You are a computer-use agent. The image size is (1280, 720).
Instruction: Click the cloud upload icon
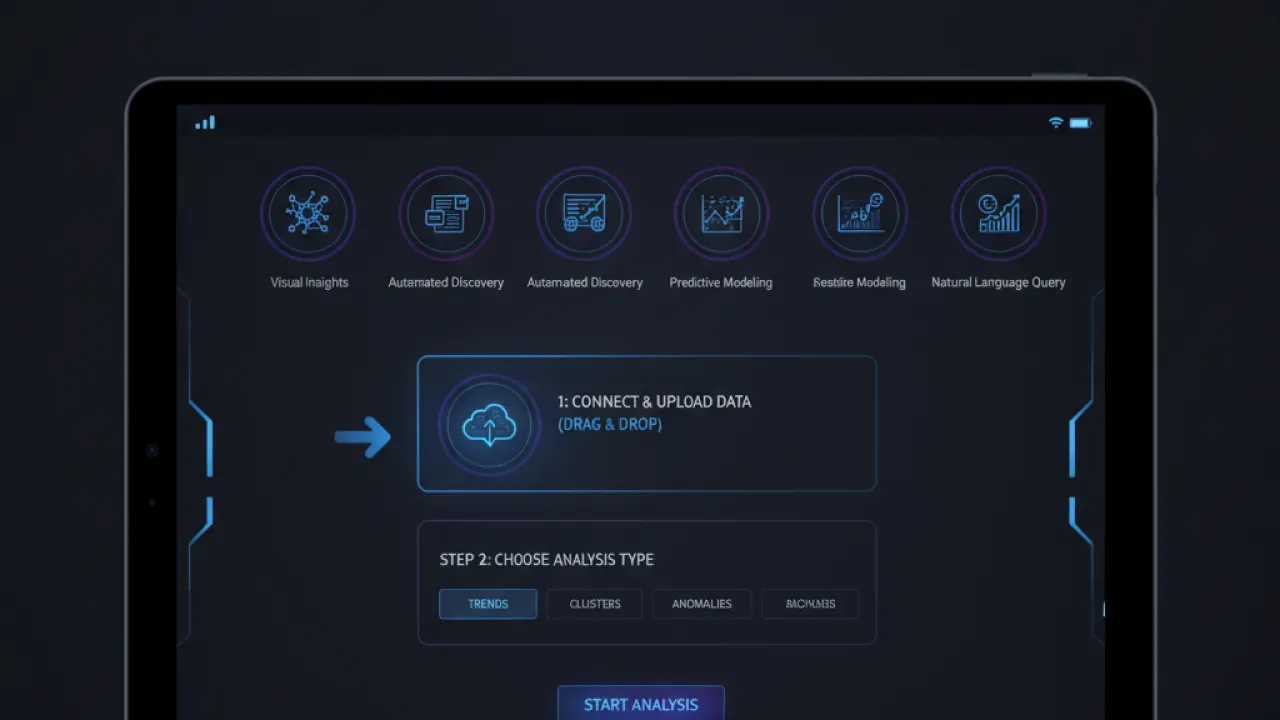click(489, 426)
